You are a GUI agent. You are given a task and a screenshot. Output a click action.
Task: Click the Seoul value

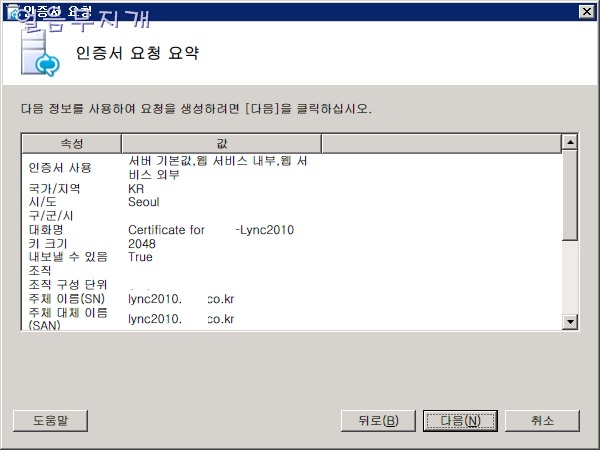pos(143,202)
